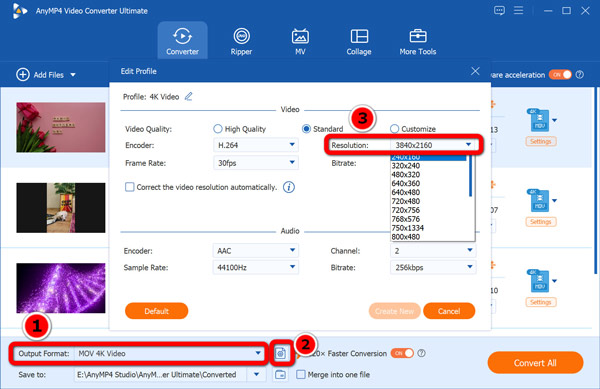Open Settings for the third video
The width and height of the screenshot is (600, 389).
tap(541, 302)
